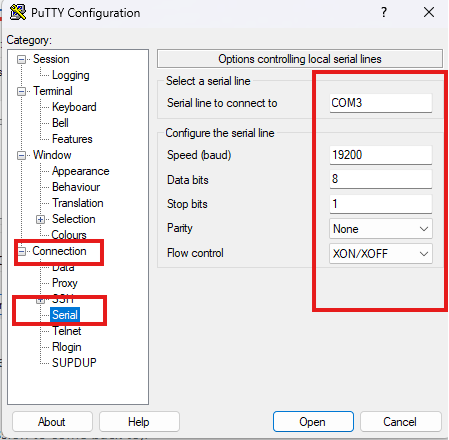449x440 pixels.
Task: Click 'Serial line to connect to' label
Action: coord(222,103)
